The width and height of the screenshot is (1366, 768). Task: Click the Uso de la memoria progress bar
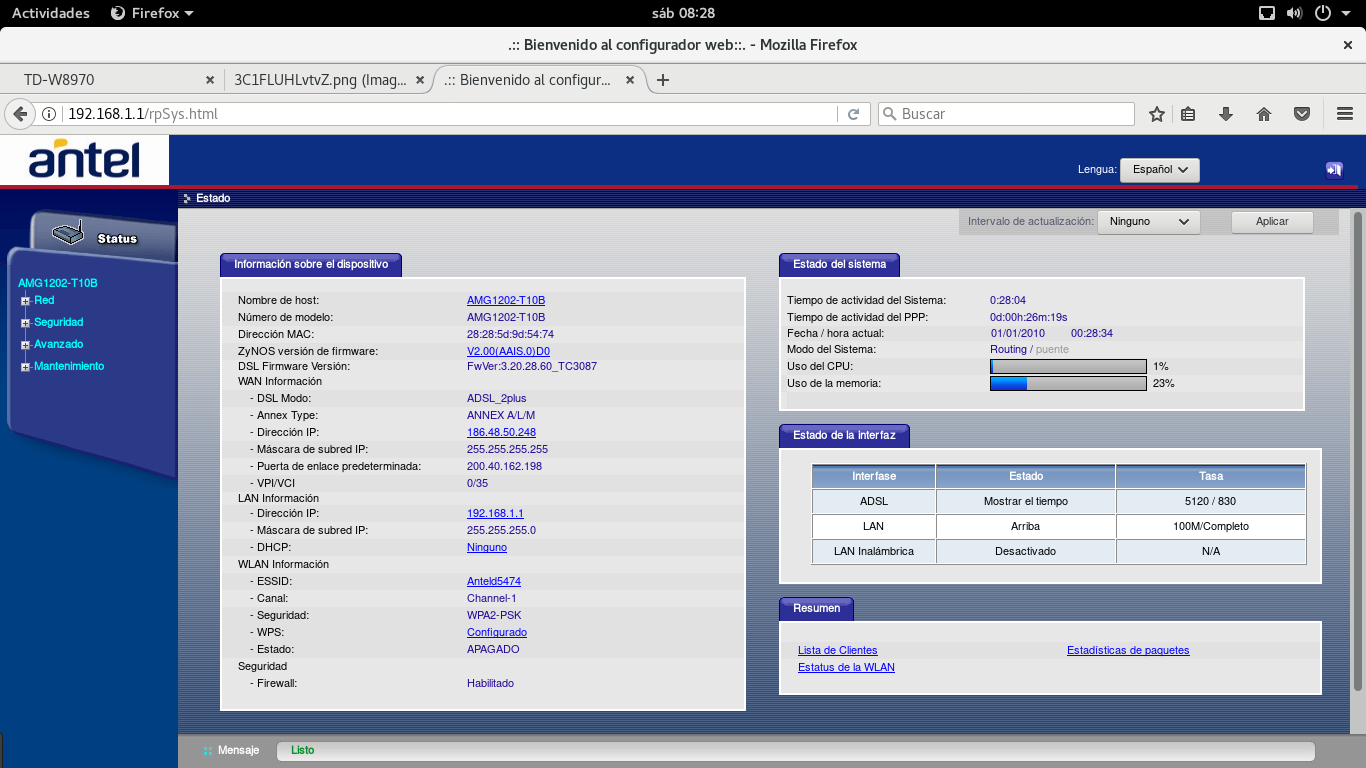pos(1068,383)
